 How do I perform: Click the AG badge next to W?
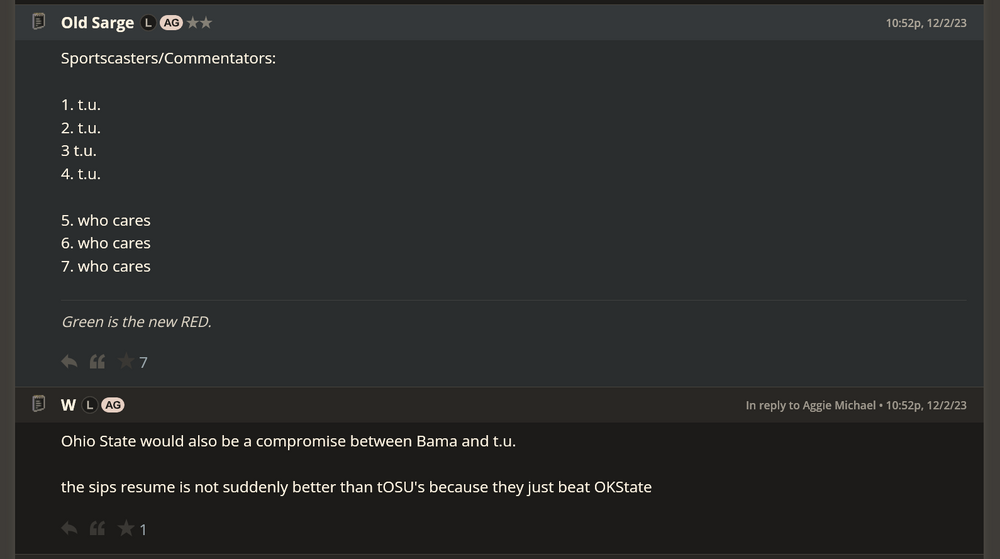(x=113, y=405)
